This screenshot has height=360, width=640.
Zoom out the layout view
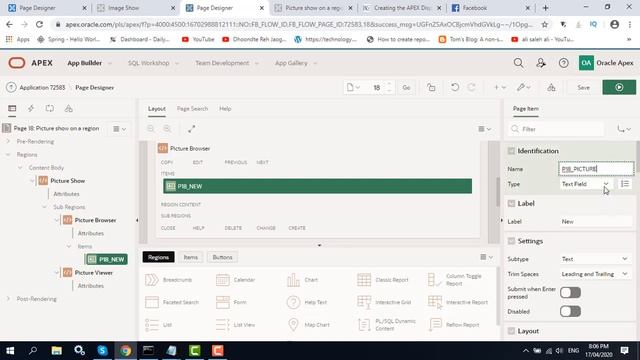tap(151, 129)
